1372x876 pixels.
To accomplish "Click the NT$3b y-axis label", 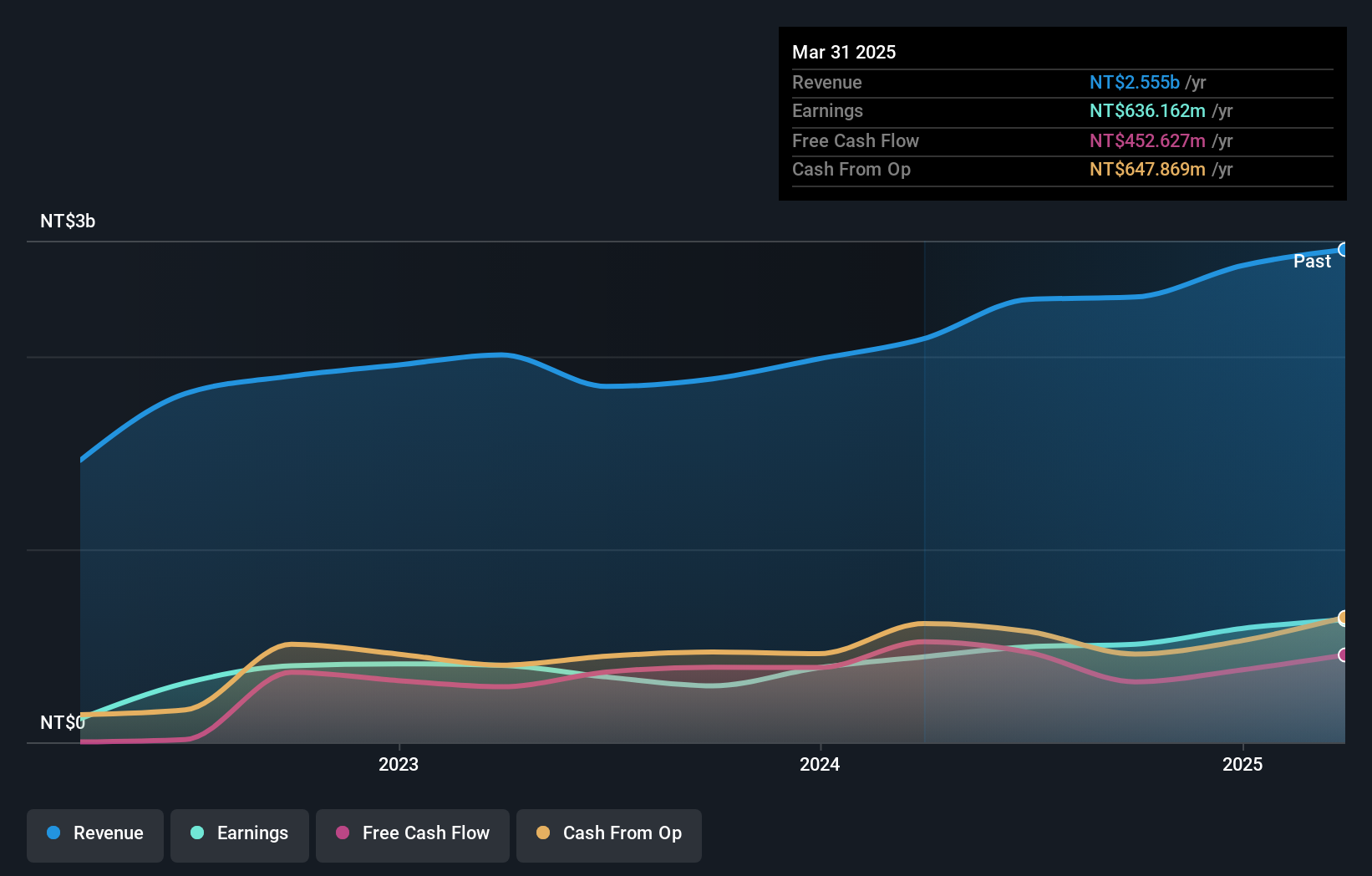I will pos(68,222).
